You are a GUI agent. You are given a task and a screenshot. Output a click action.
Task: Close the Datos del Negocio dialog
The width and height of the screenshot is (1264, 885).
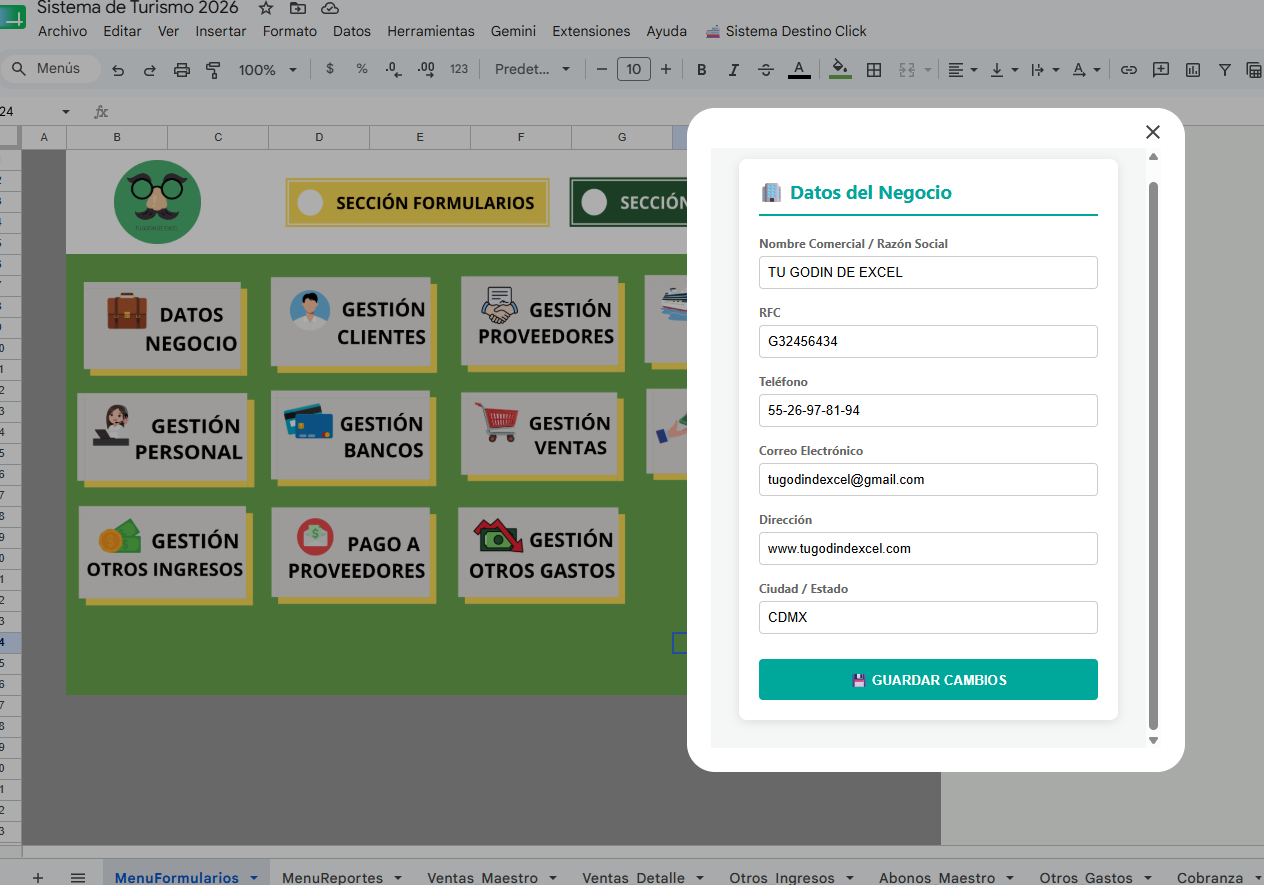coord(1153,132)
